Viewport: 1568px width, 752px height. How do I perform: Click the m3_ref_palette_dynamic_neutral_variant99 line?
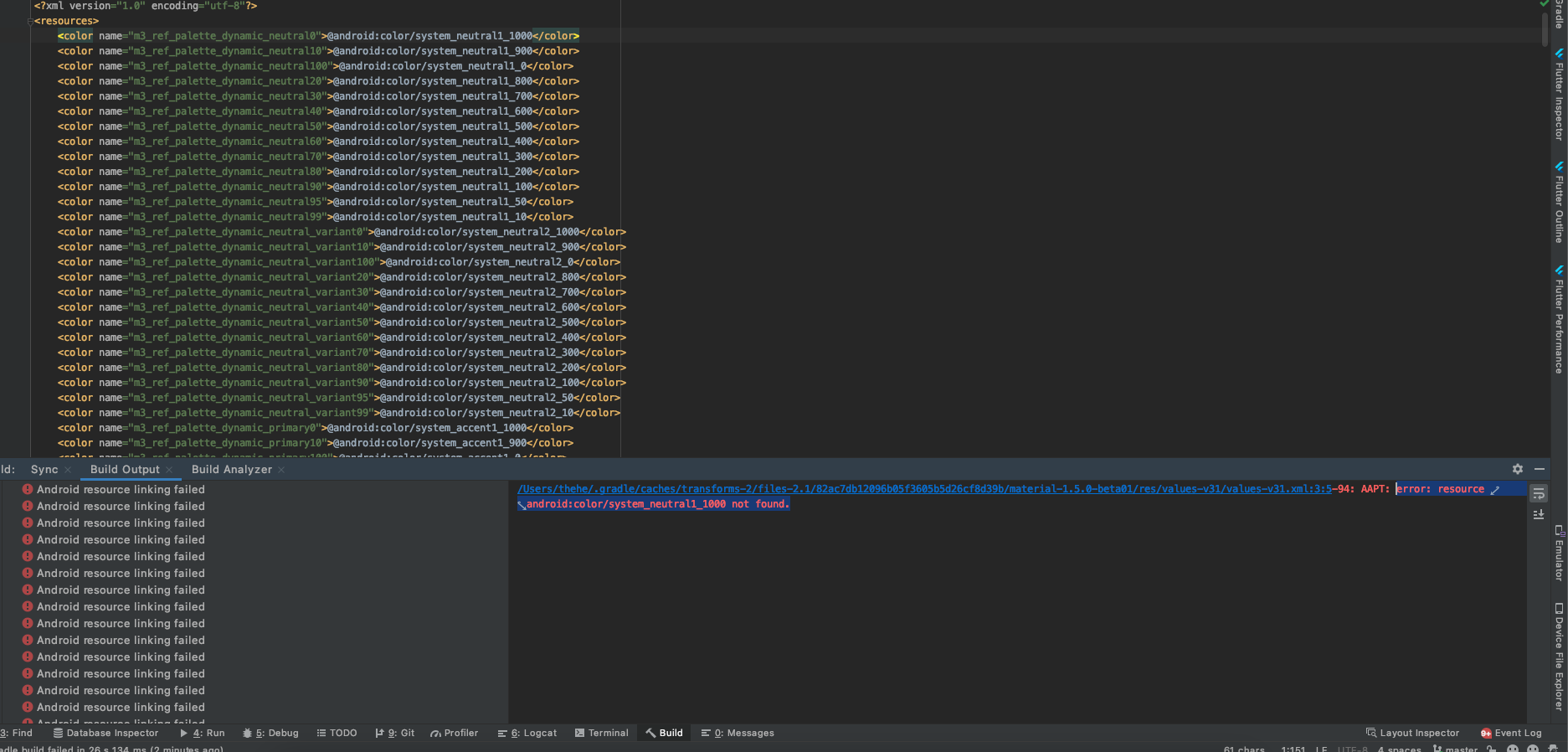pos(339,413)
